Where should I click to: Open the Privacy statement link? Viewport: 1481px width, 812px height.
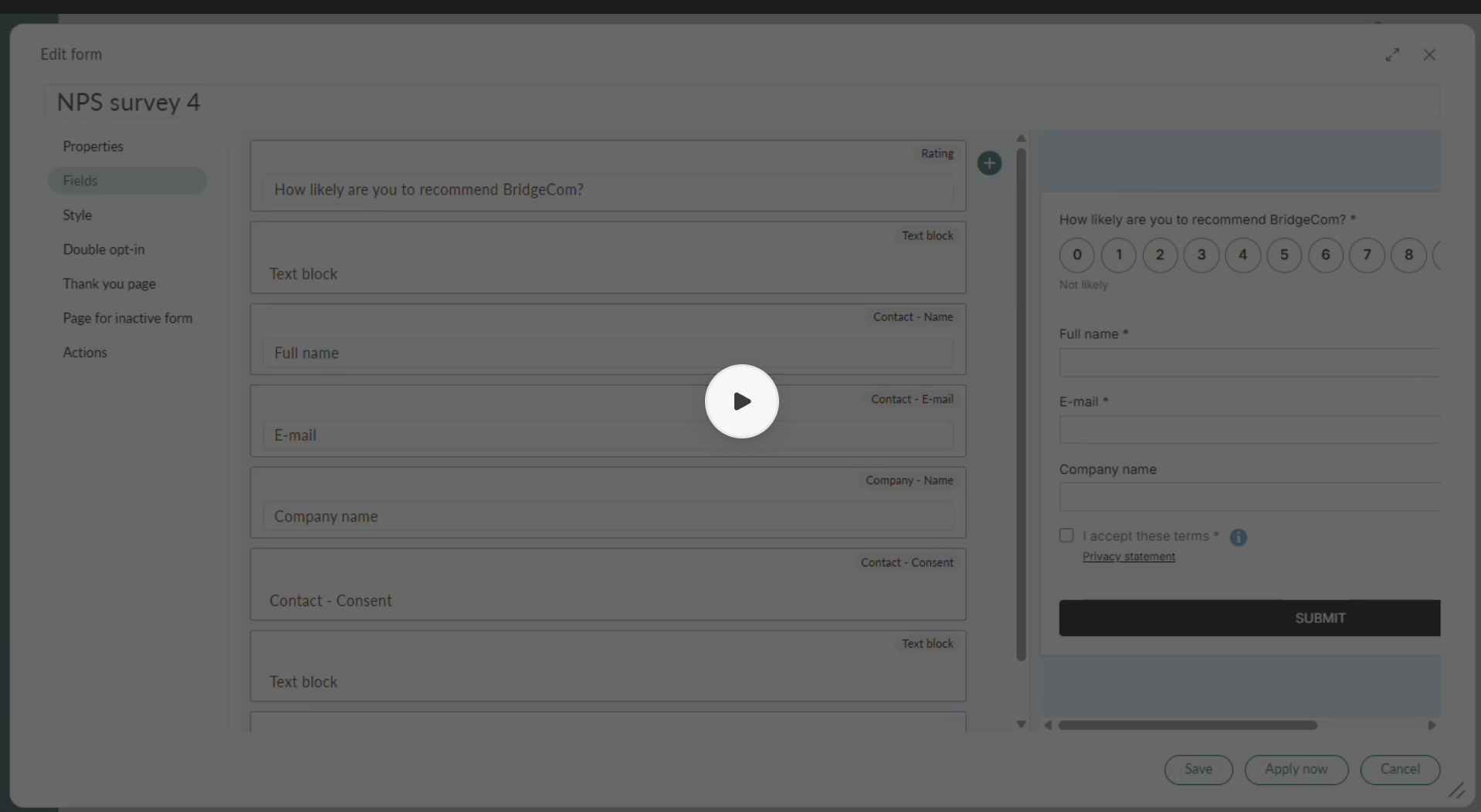click(x=1128, y=557)
